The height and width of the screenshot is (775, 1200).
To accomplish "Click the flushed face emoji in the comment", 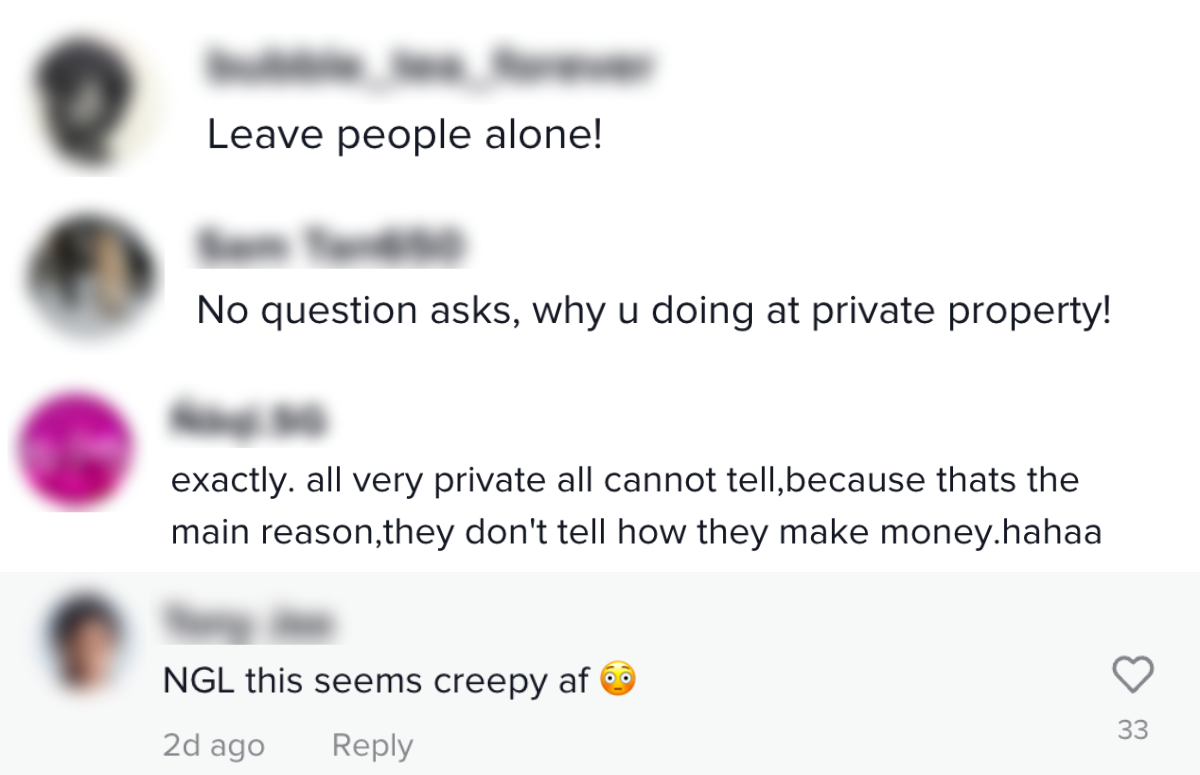I will 618,681.
